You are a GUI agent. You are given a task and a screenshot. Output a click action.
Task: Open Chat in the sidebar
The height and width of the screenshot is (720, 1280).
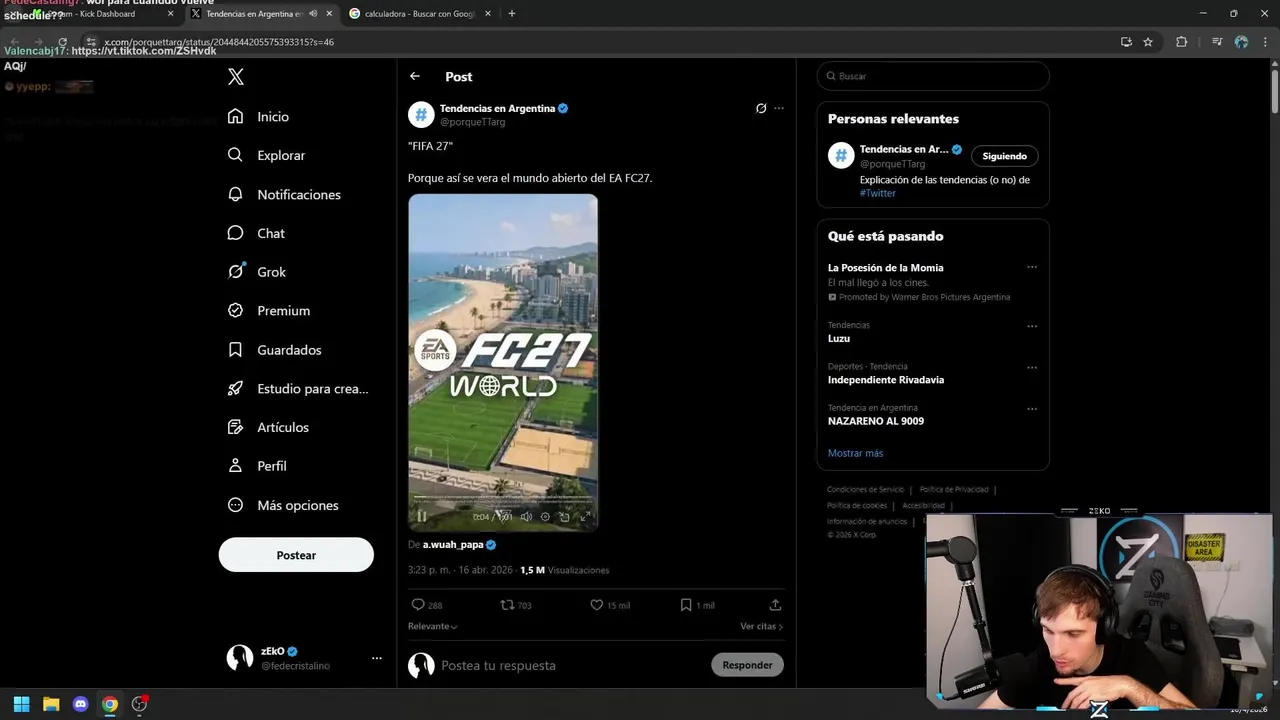(256, 233)
